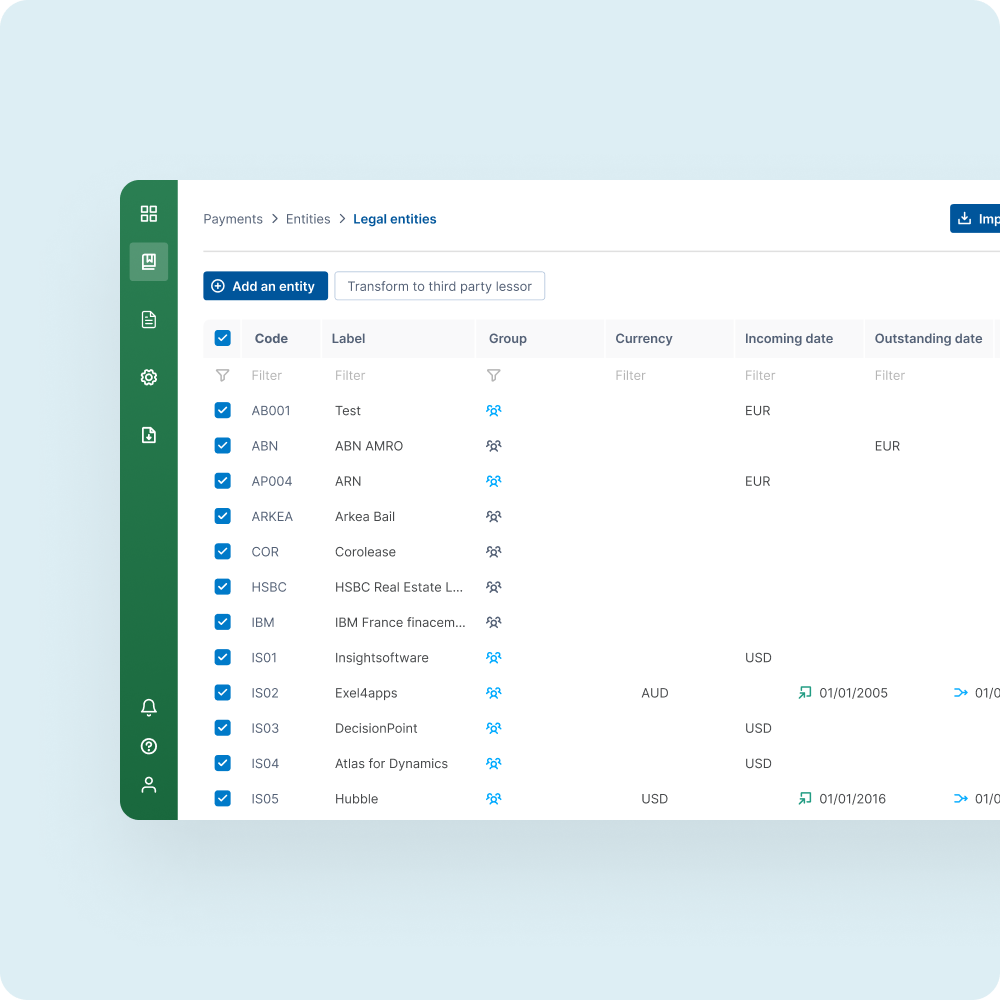Click group icon in Arkea Bail row
Viewport: 1000px width, 1000px height.
[494, 517]
